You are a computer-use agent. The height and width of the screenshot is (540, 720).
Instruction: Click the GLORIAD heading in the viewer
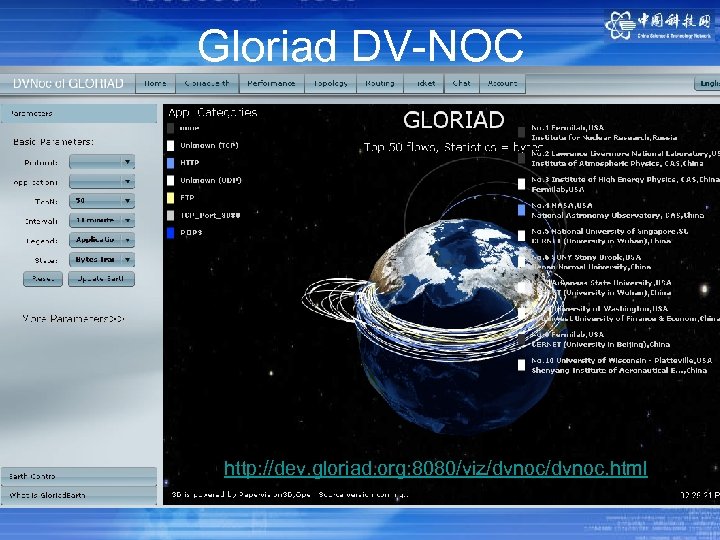click(454, 120)
